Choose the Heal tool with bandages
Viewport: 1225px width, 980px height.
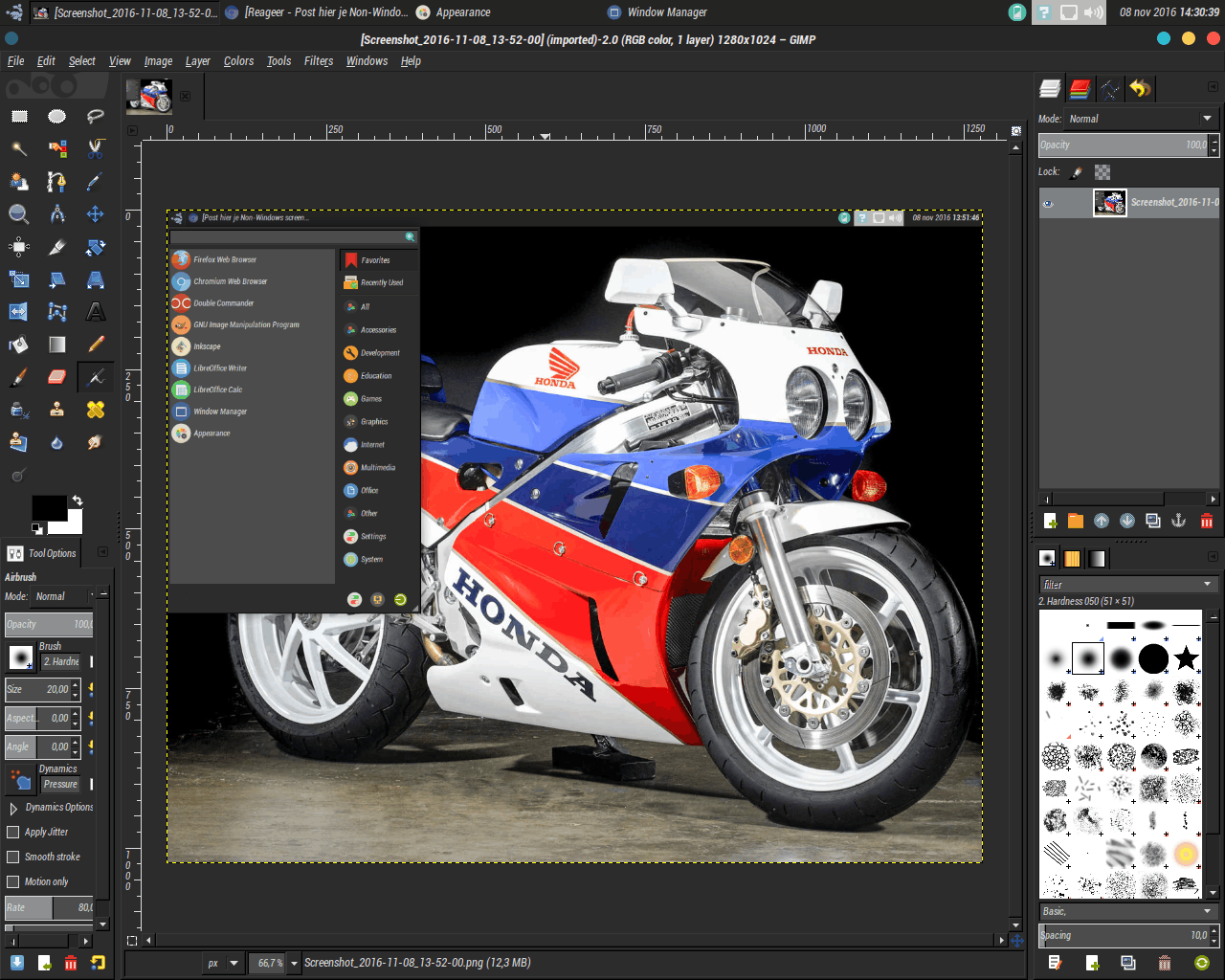[96, 410]
